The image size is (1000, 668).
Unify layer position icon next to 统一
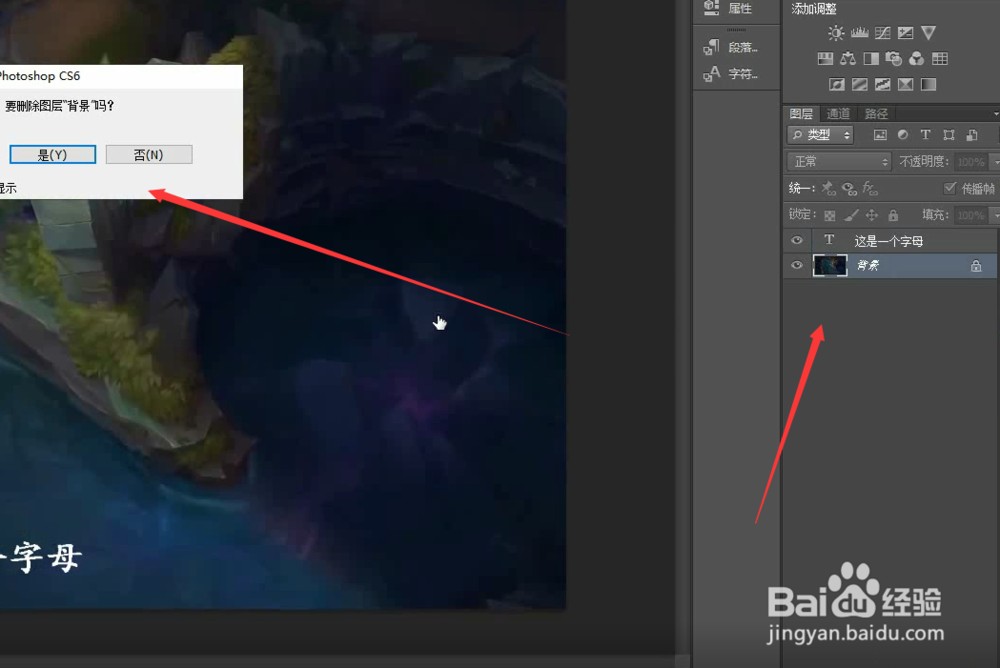click(x=828, y=188)
